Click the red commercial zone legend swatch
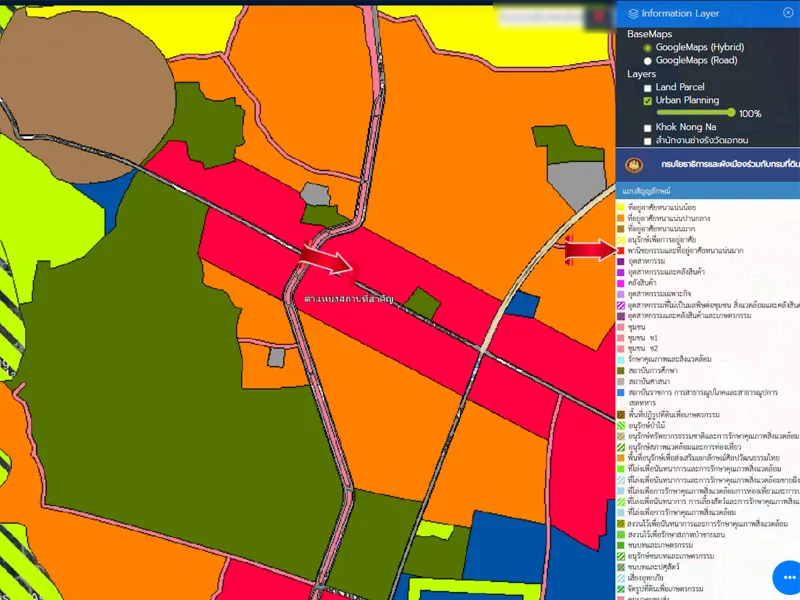 tap(621, 250)
